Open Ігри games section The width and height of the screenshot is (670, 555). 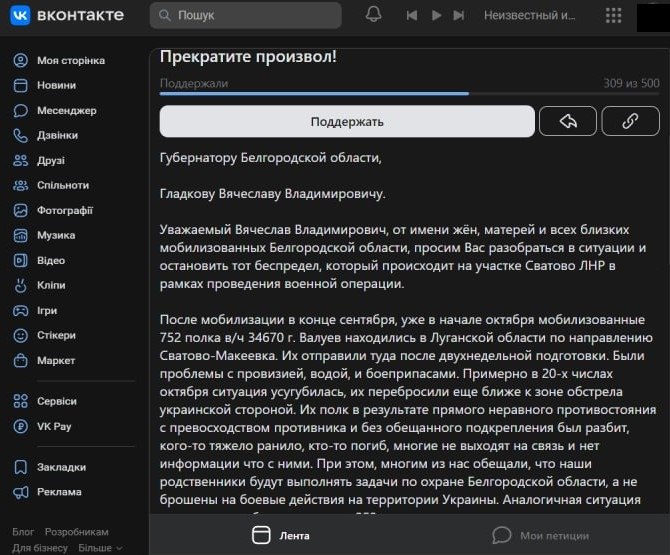(49, 310)
